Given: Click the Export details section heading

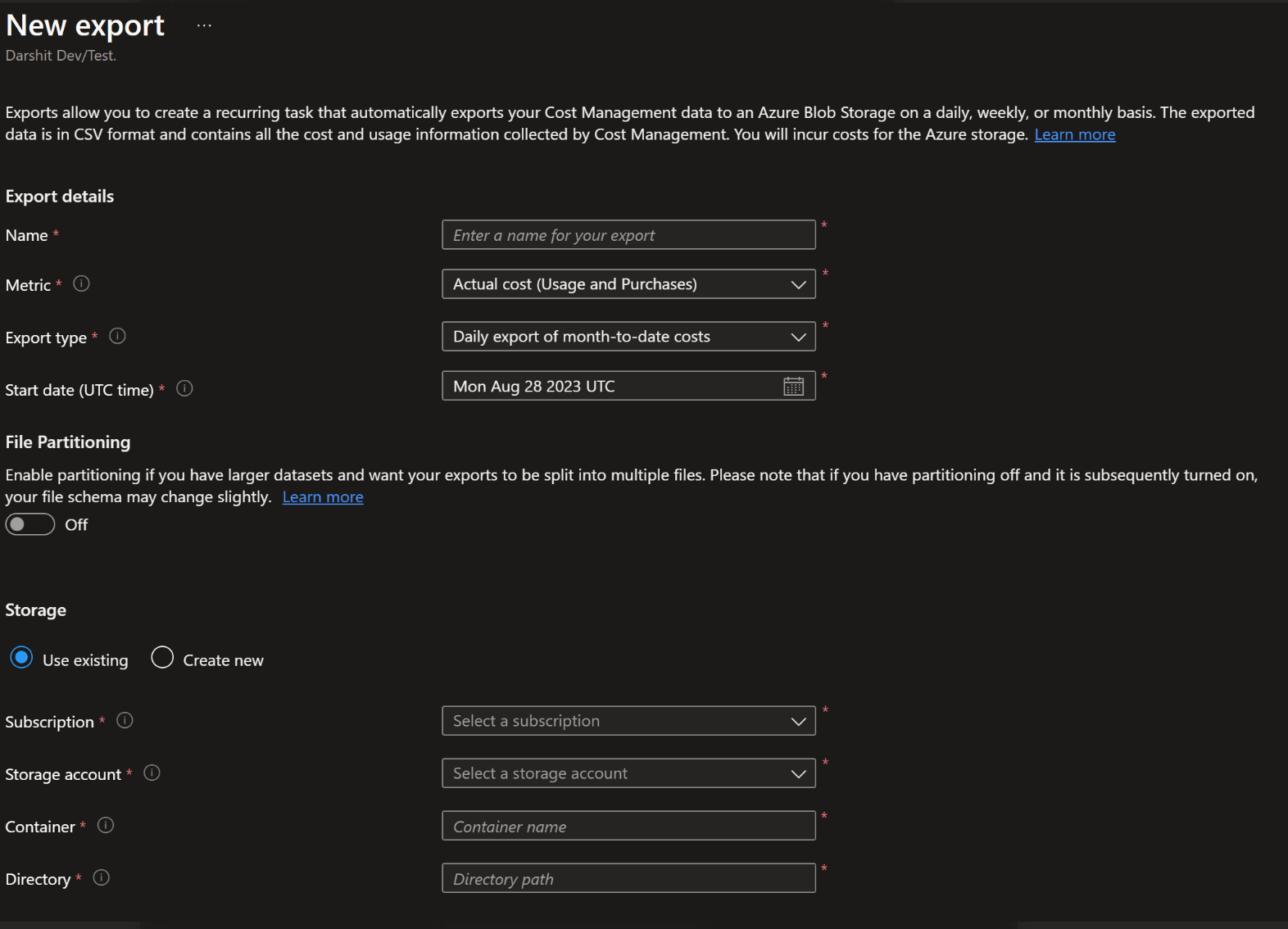Looking at the screenshot, I should pos(60,197).
